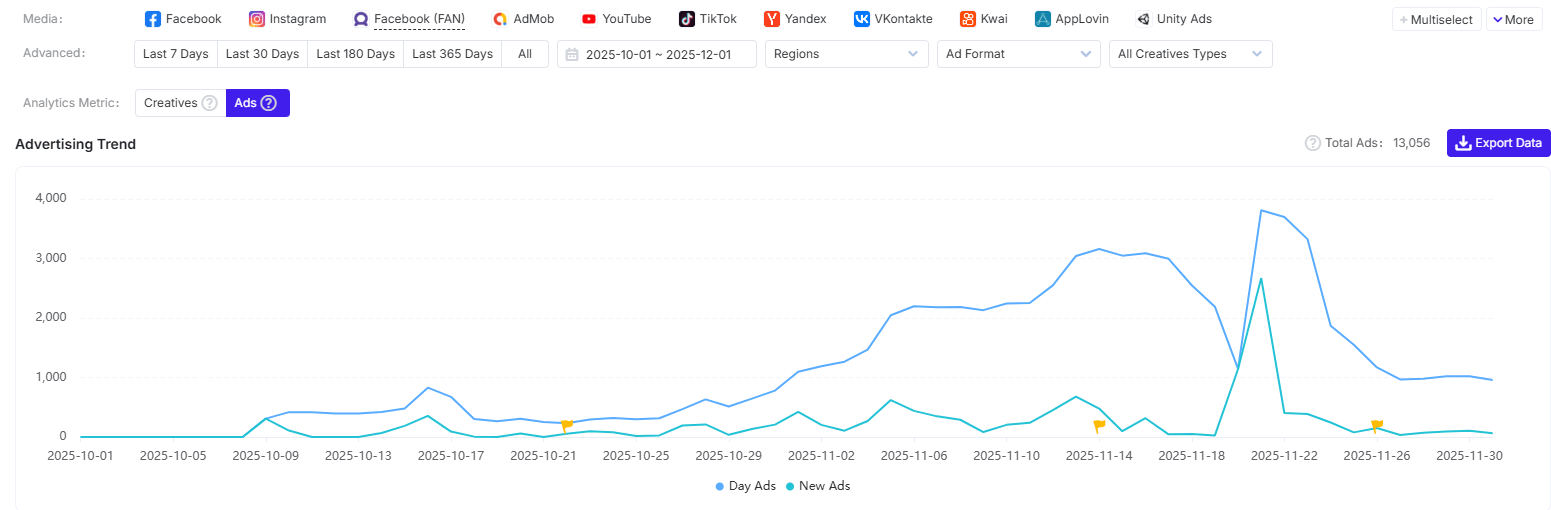This screenshot has height=510, width=1551.
Task: Click the Facebook media icon
Action: (153, 19)
